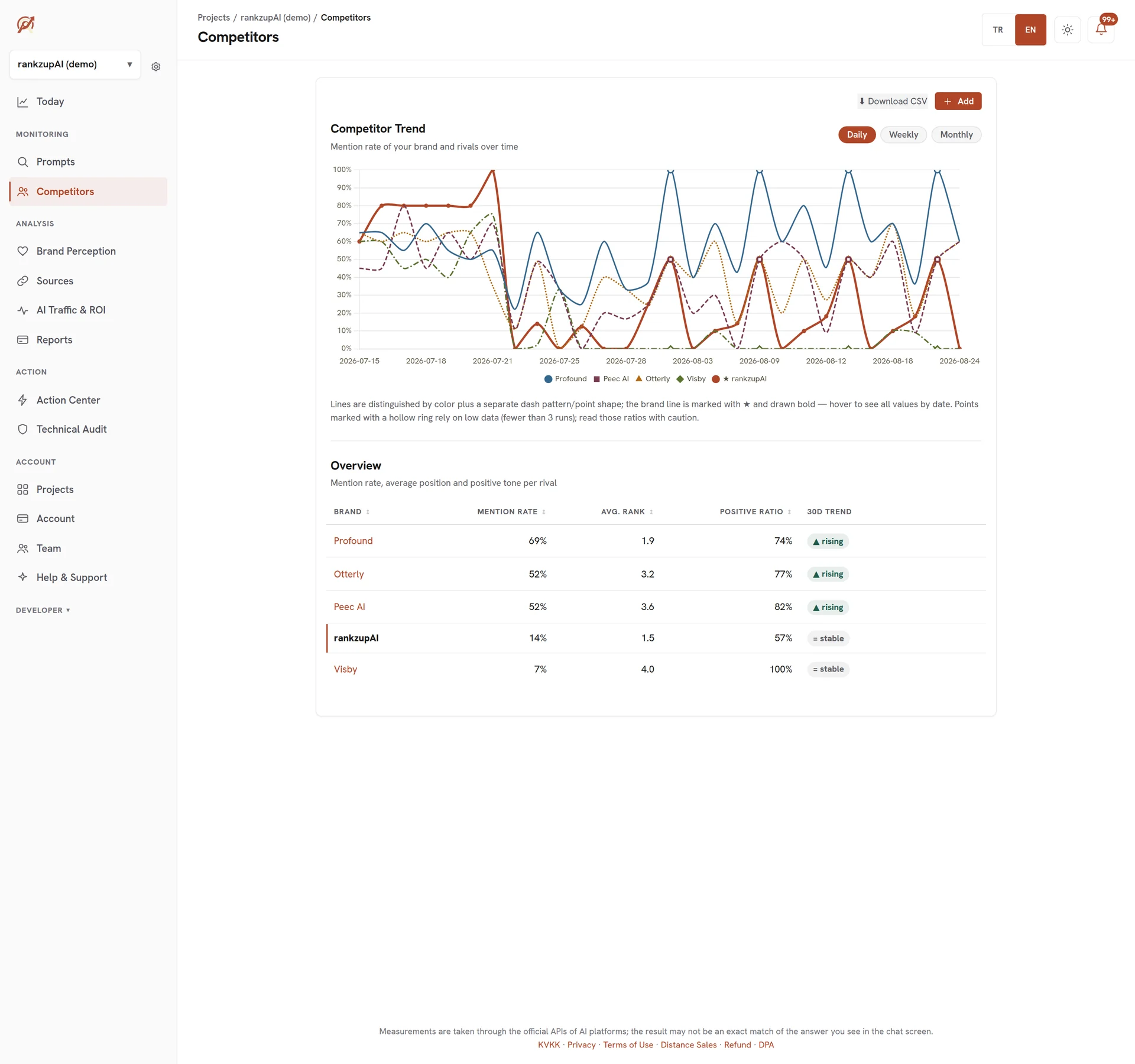Open DPA footer link
The image size is (1135, 1064).
(x=766, y=1045)
